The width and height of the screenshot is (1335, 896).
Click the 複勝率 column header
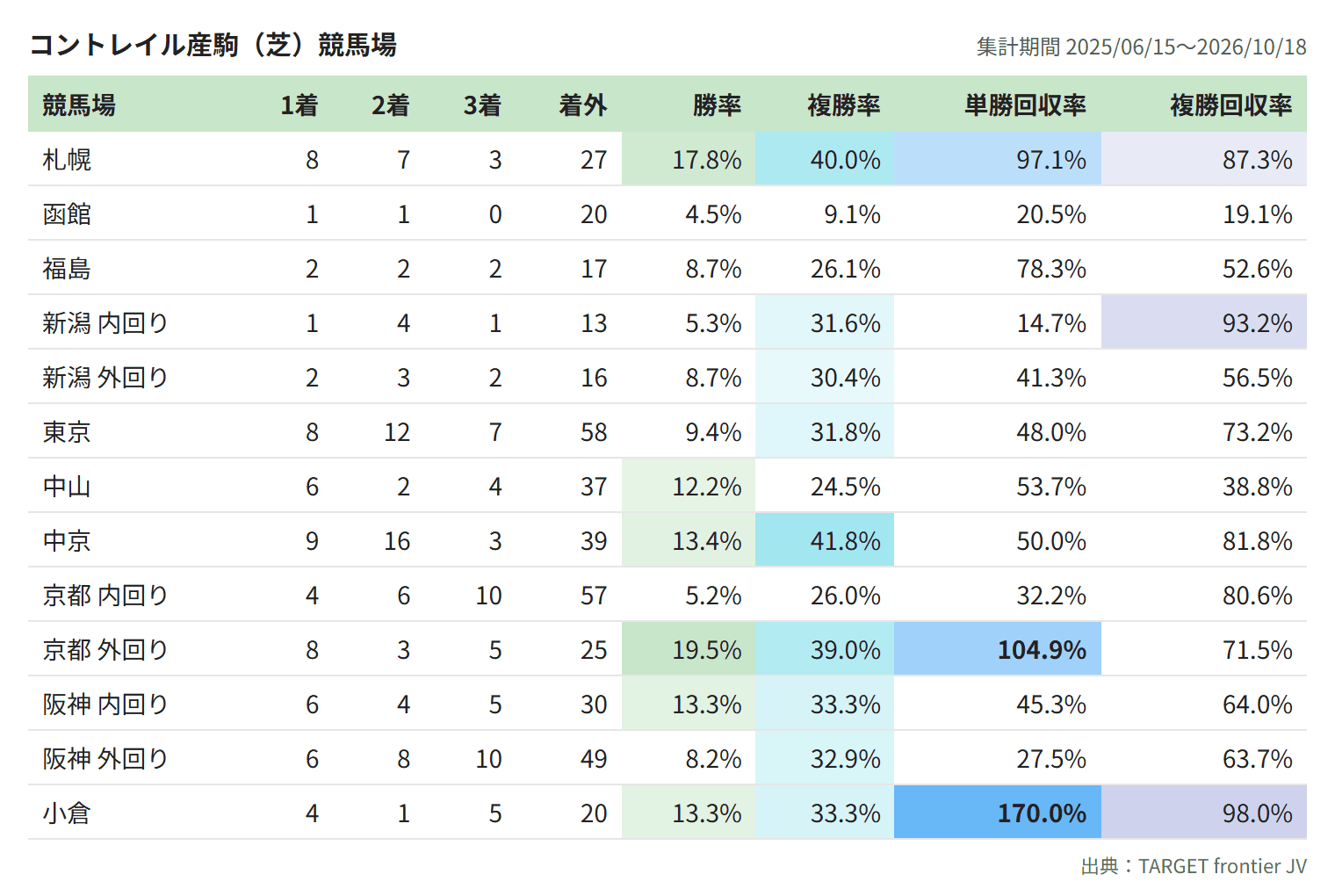pyautogui.click(x=843, y=105)
